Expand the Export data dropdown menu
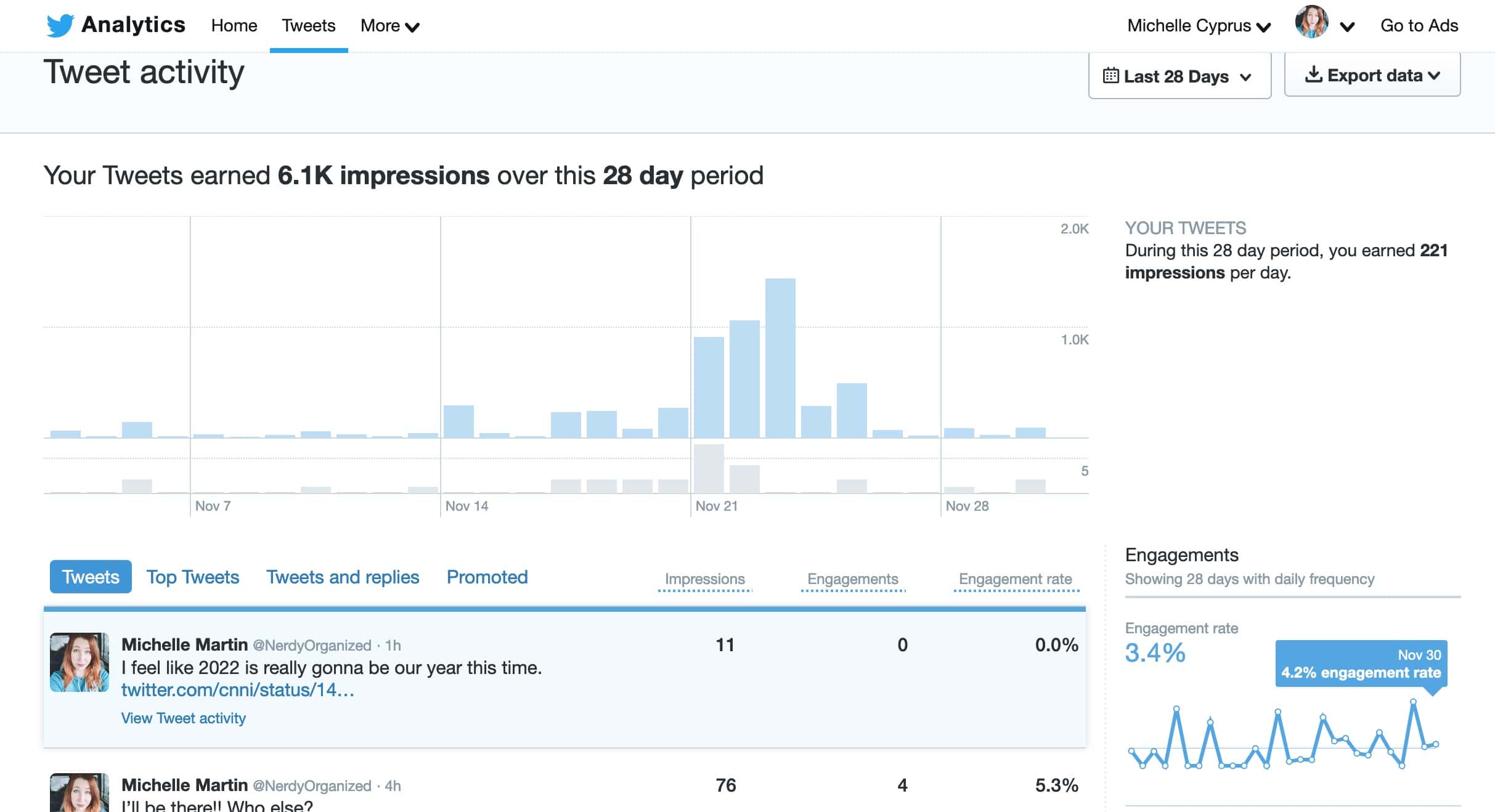The image size is (1495, 812). [x=1372, y=74]
